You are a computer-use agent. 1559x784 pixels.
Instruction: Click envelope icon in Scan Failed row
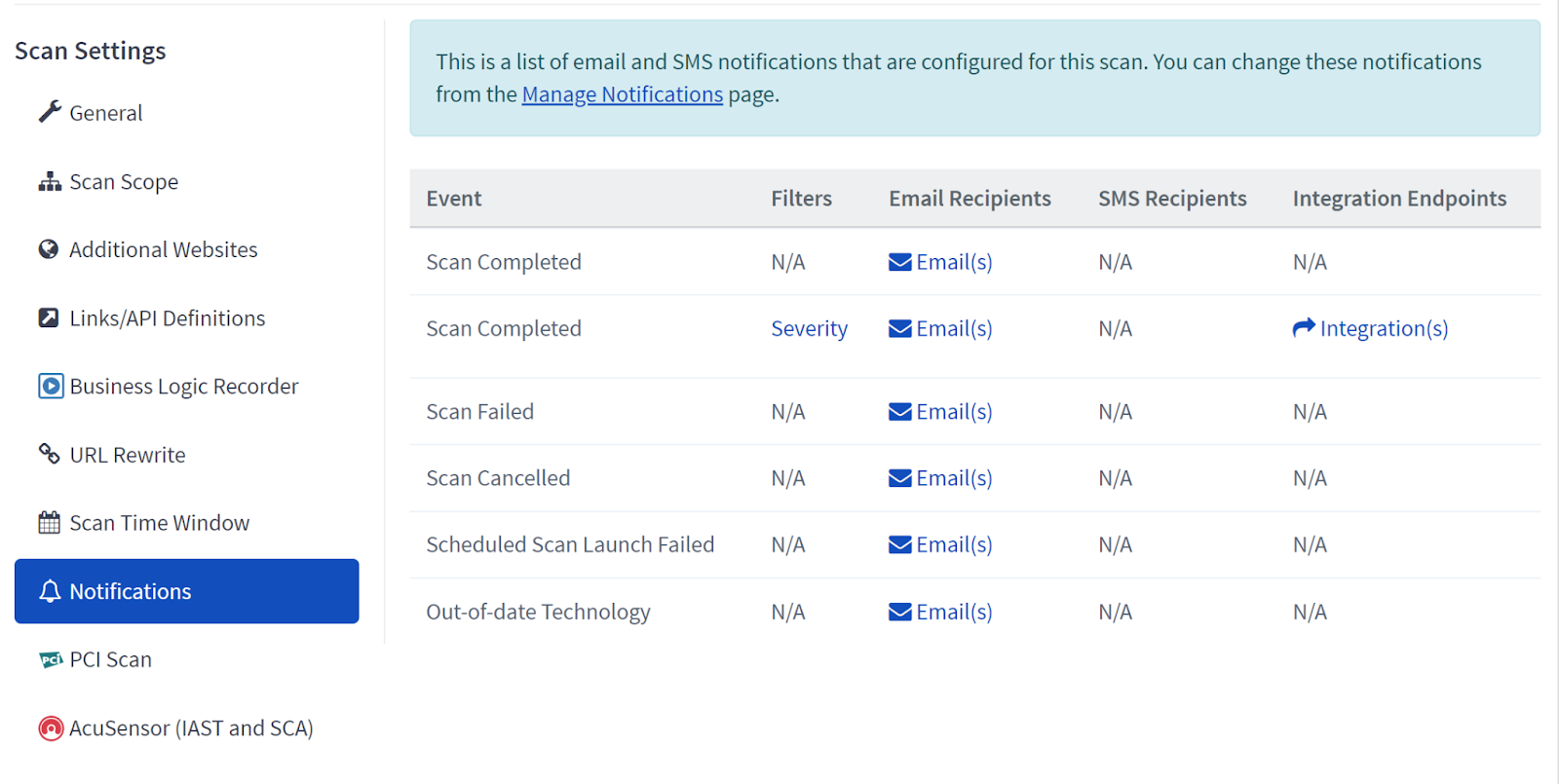(900, 412)
